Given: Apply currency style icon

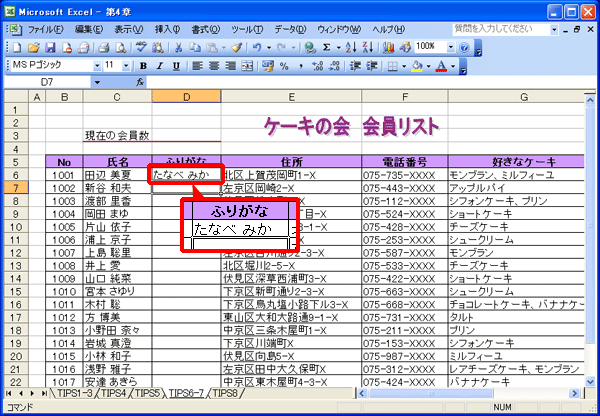Looking at the screenshot, I should click(x=268, y=66).
